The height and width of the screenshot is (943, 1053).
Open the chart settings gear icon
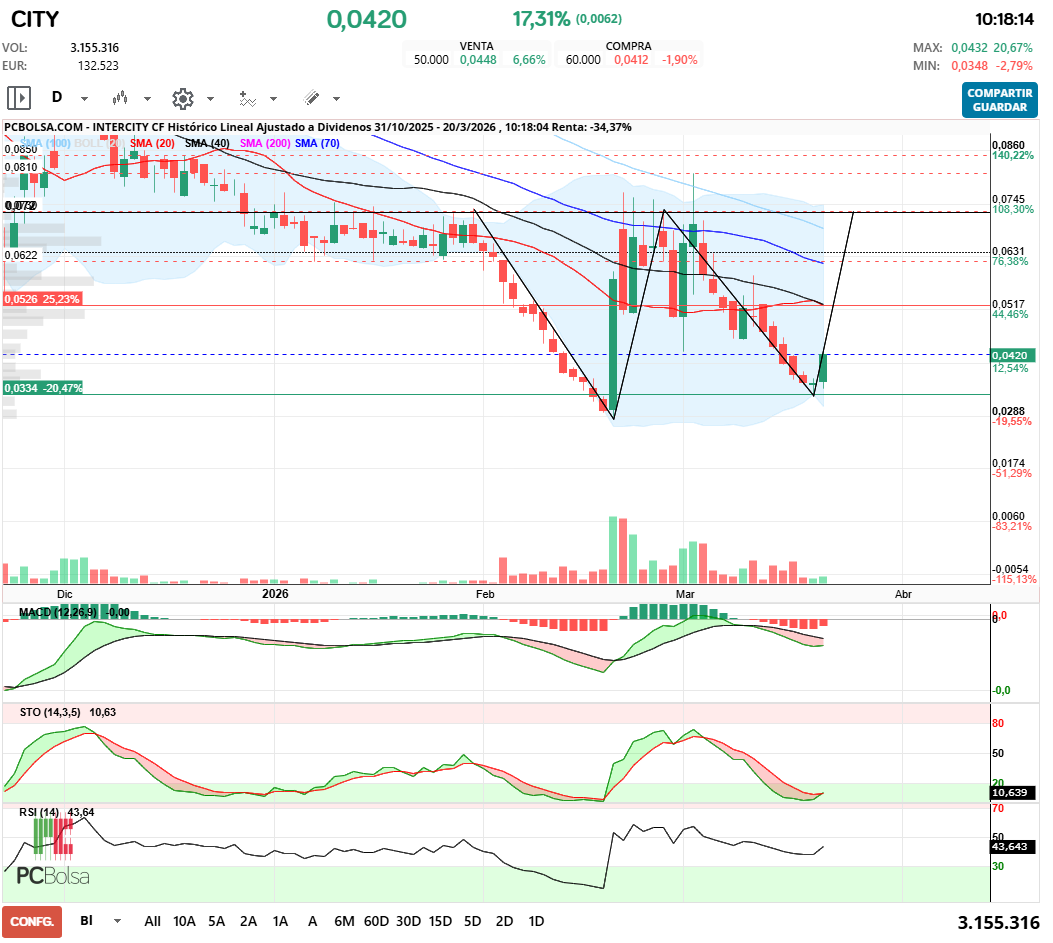[x=182, y=98]
